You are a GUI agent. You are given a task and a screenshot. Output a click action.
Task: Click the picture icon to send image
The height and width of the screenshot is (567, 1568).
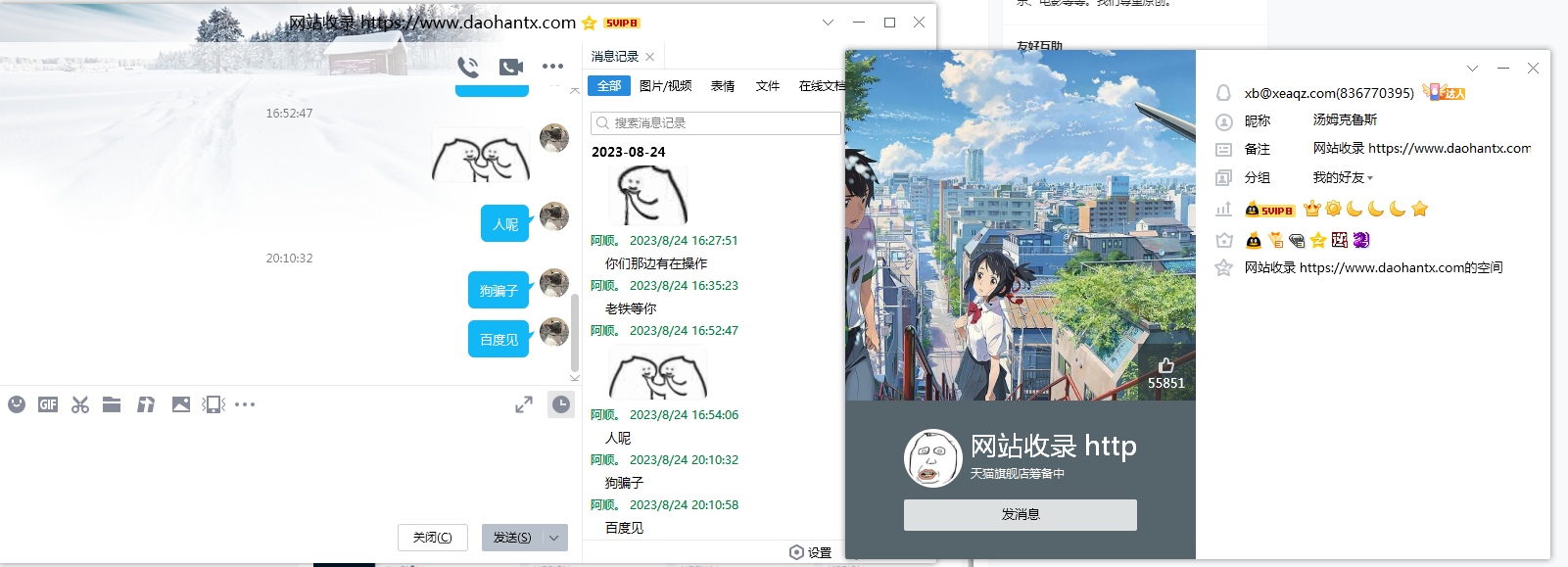pos(181,404)
